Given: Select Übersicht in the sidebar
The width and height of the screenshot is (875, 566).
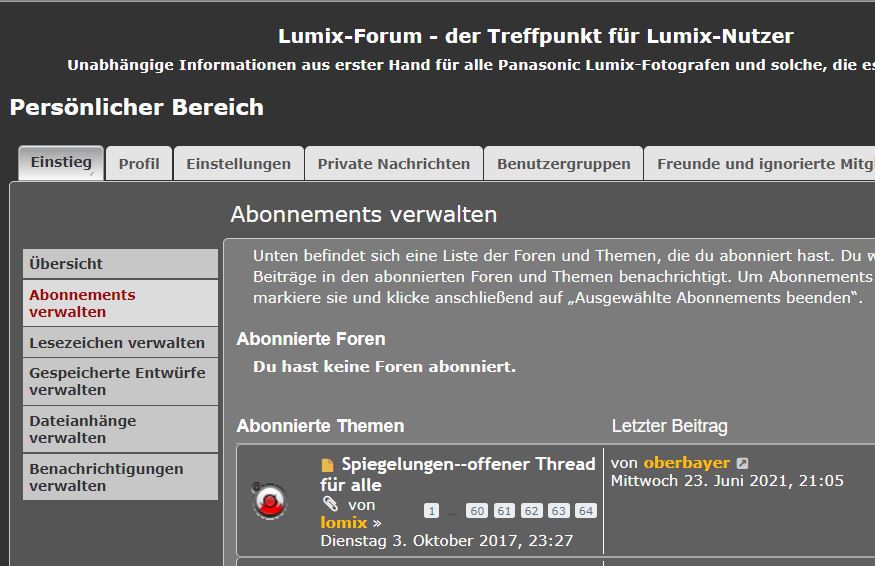Looking at the screenshot, I should tap(121, 263).
